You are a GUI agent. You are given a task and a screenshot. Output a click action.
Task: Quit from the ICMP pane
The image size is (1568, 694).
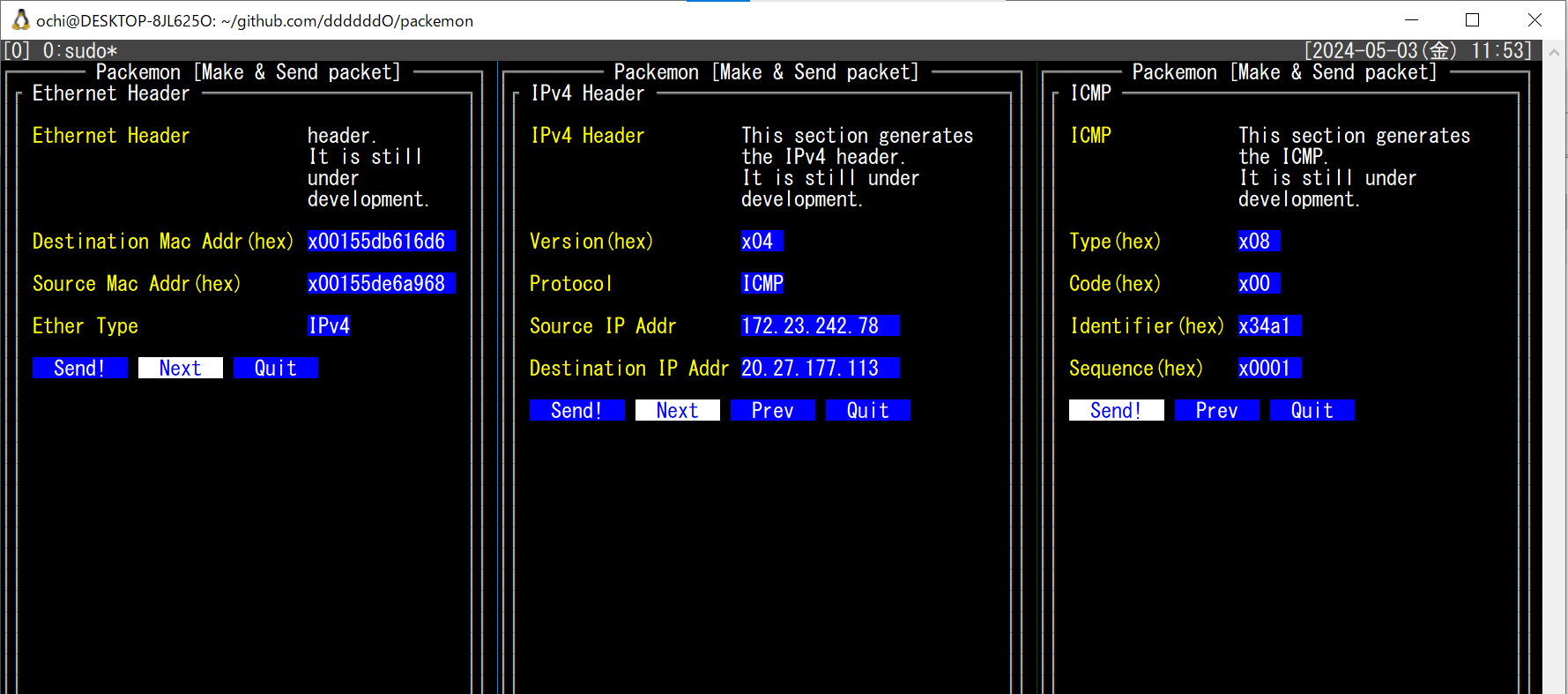(1312, 410)
